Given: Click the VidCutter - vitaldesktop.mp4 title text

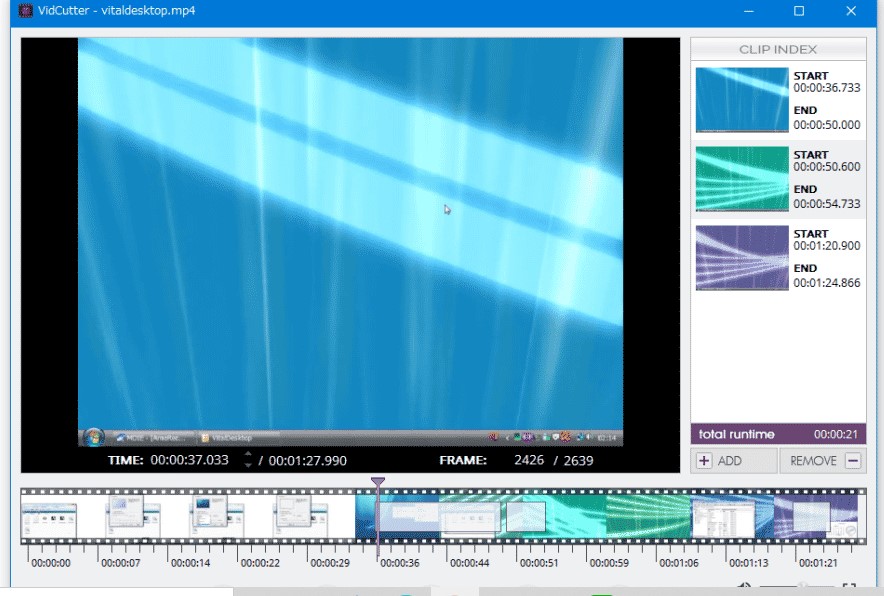Looking at the screenshot, I should tap(117, 11).
